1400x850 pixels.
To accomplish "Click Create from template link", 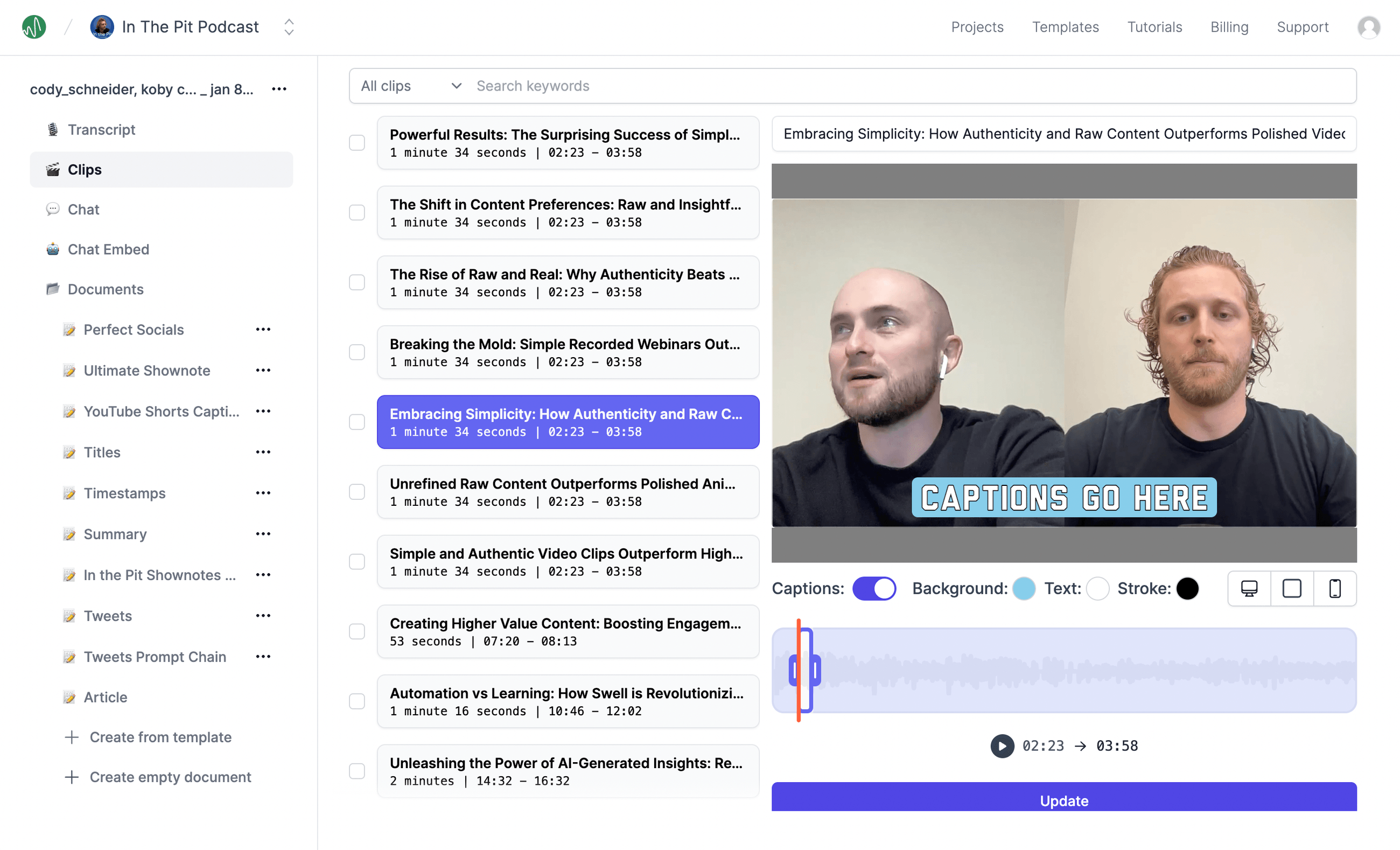I will point(160,737).
